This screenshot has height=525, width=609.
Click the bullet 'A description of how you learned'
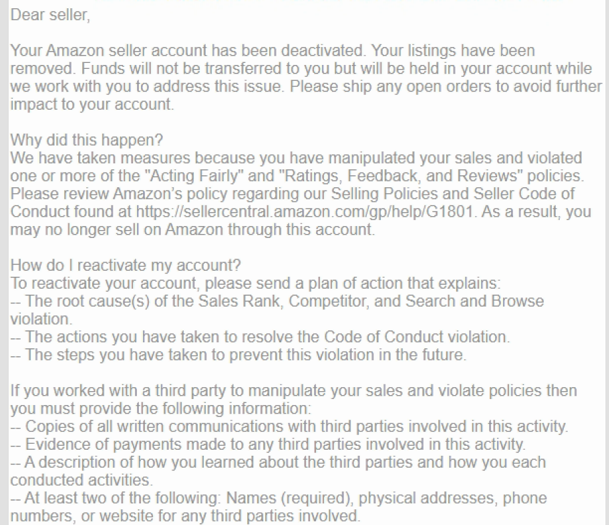(278, 471)
